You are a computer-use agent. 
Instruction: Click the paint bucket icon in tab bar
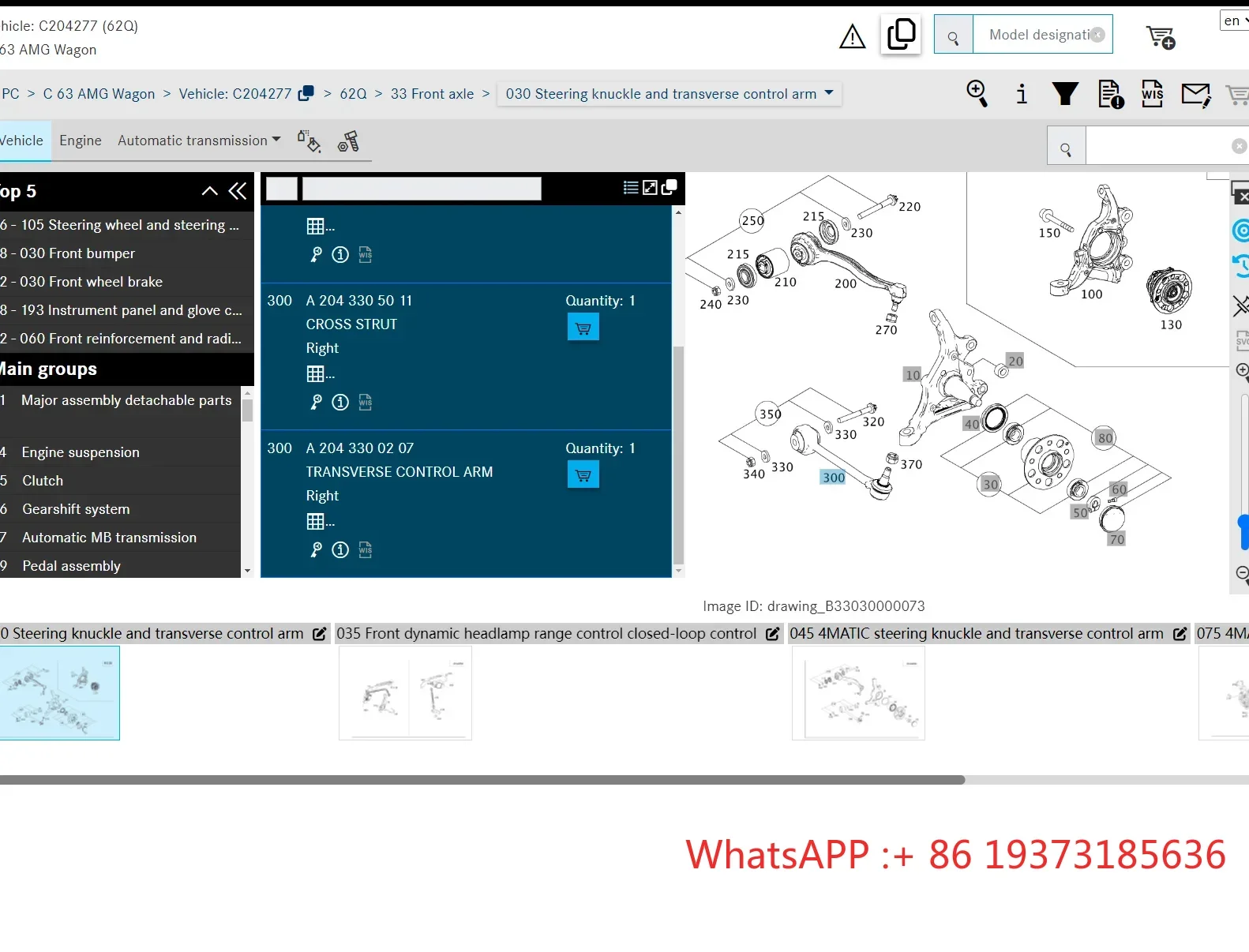pos(309,141)
